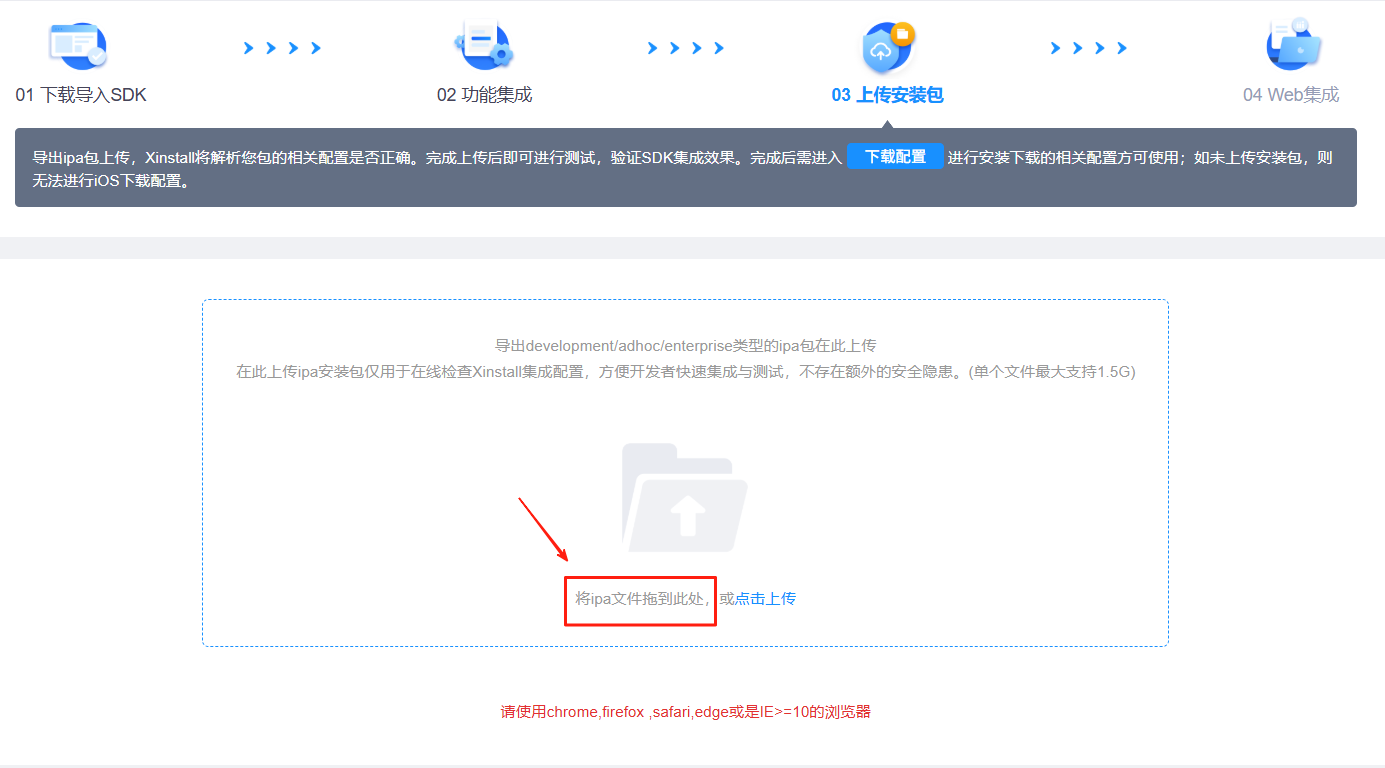Screen dimensions: 1385x768
Task: Open step 01 下载导入SDK
Action: coord(81,95)
